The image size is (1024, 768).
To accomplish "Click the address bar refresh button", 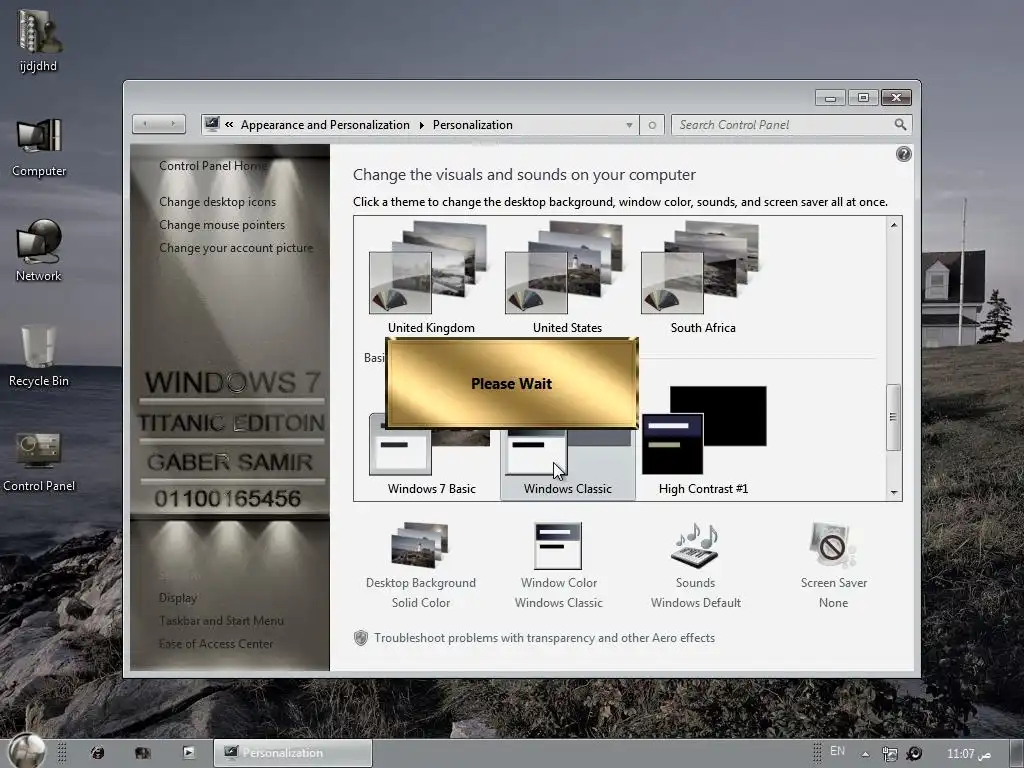I will coord(652,125).
